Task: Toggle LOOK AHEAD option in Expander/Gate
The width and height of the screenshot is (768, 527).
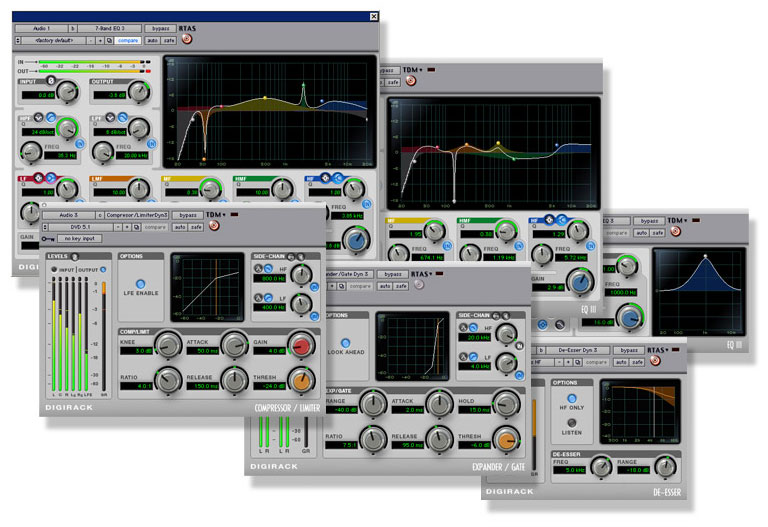Action: [x=346, y=343]
